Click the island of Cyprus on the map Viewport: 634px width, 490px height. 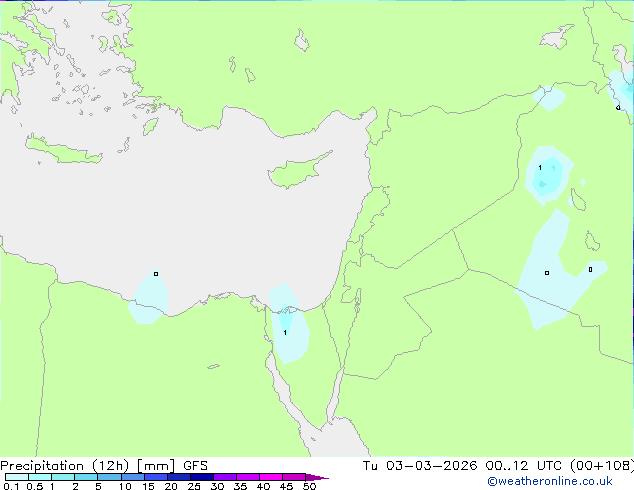297,171
